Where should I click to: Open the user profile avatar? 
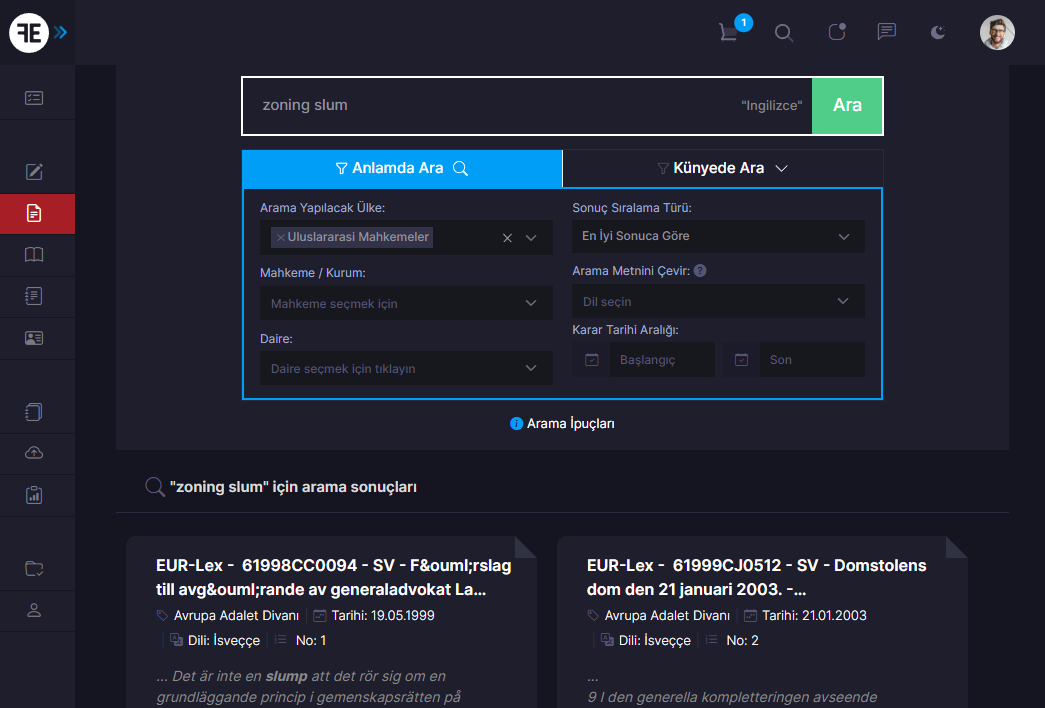point(996,33)
